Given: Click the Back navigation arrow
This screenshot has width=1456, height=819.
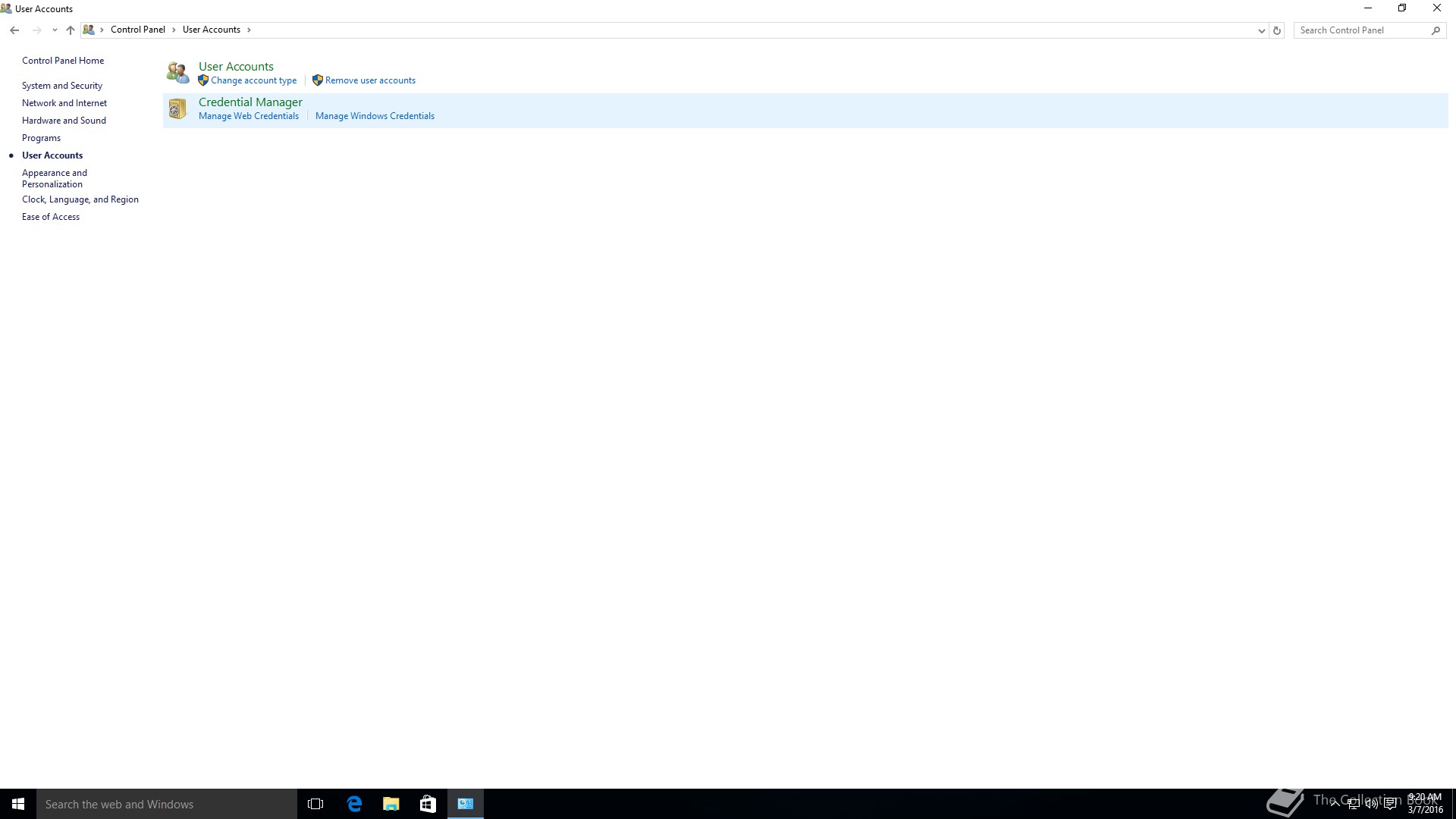Looking at the screenshot, I should [x=14, y=30].
